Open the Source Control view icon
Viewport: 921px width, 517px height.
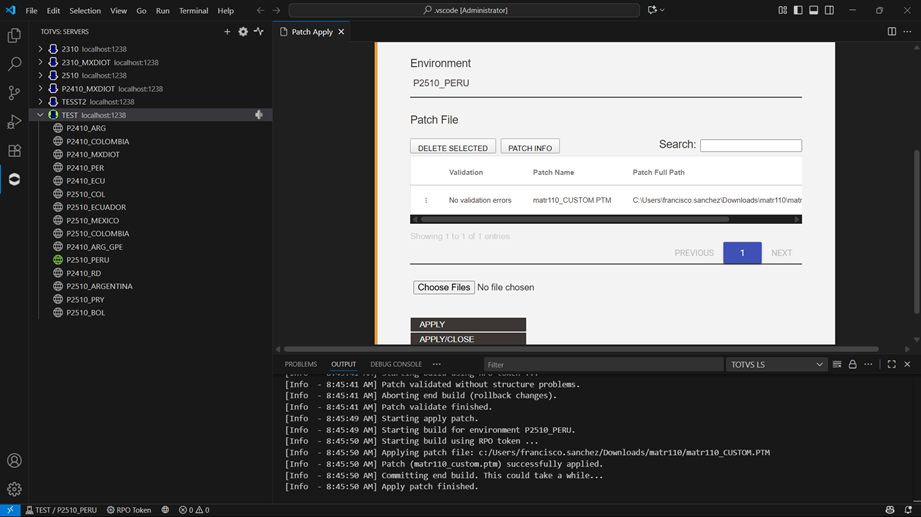(x=14, y=92)
